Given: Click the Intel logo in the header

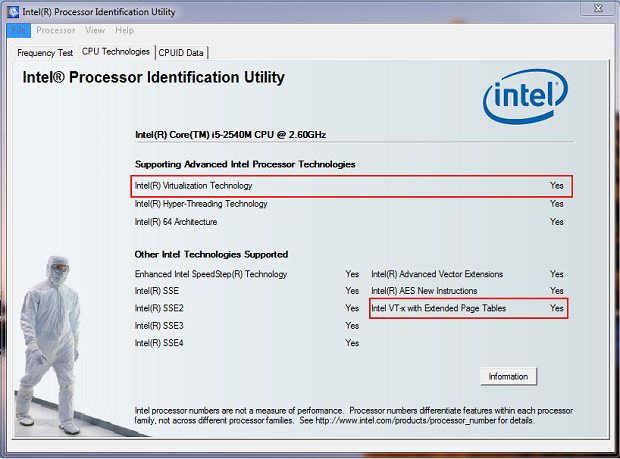Looking at the screenshot, I should tap(529, 98).
